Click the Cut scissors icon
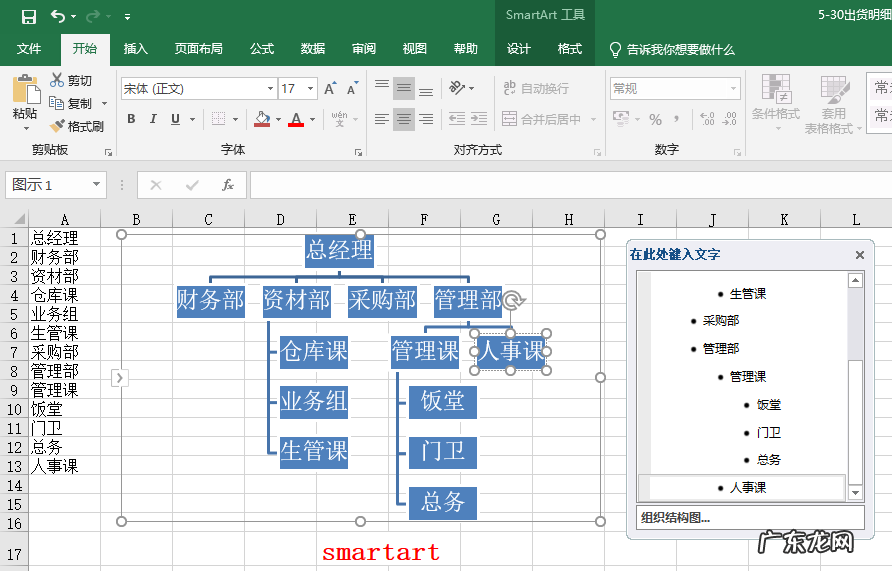This screenshot has width=892, height=571. (x=57, y=80)
